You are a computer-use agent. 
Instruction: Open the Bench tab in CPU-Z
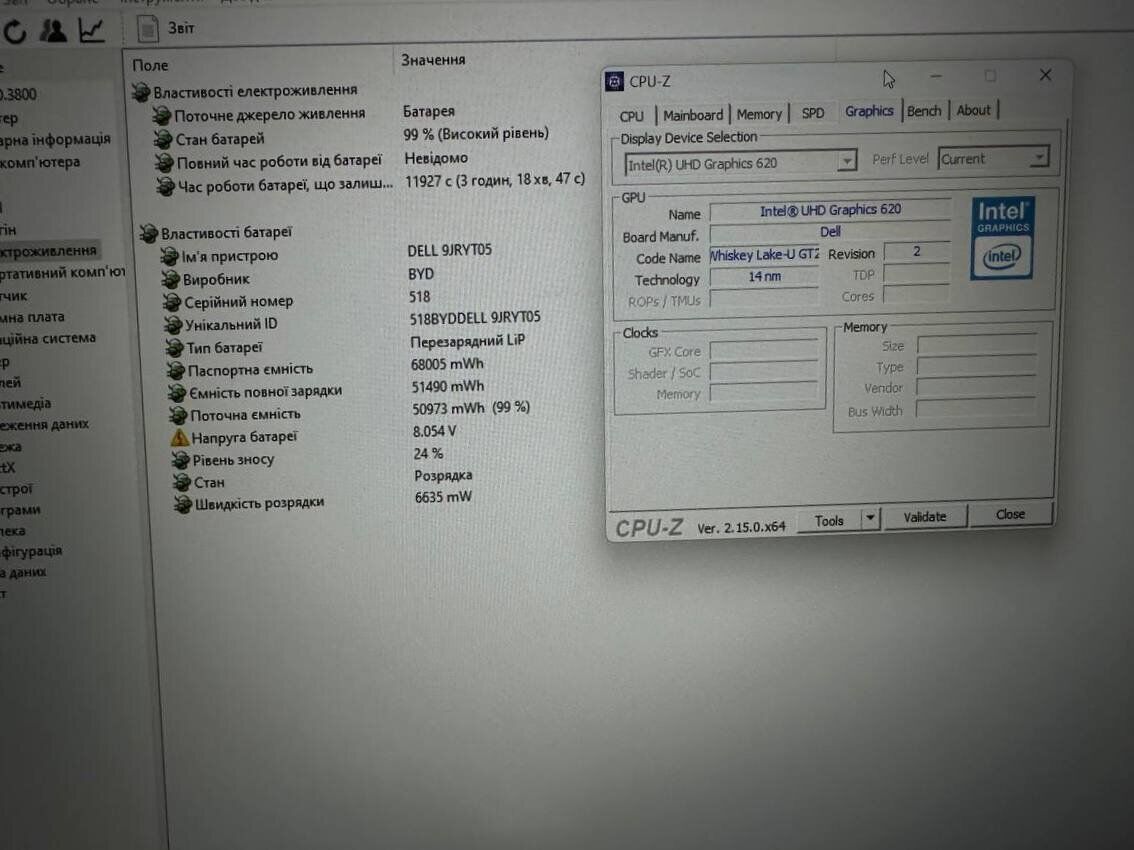click(x=923, y=111)
